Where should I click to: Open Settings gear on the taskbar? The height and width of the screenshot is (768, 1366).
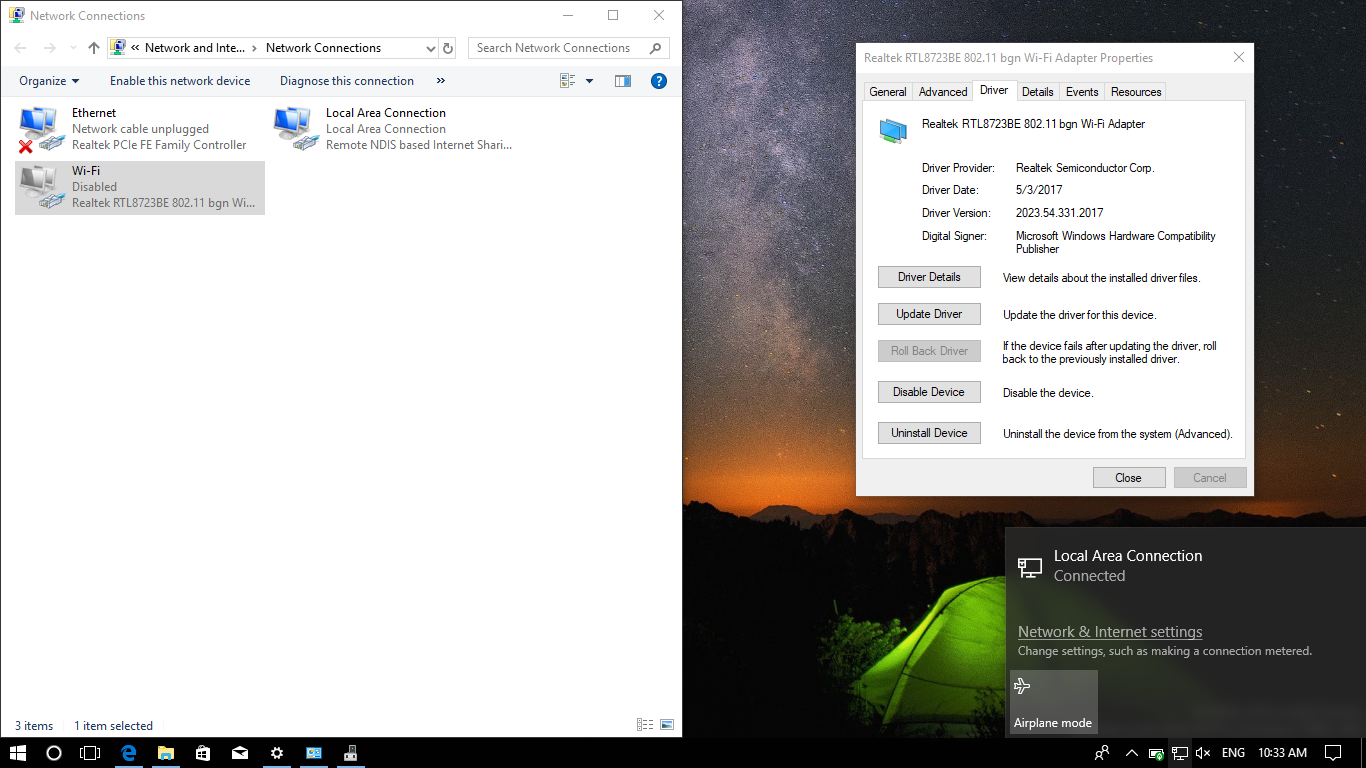277,753
